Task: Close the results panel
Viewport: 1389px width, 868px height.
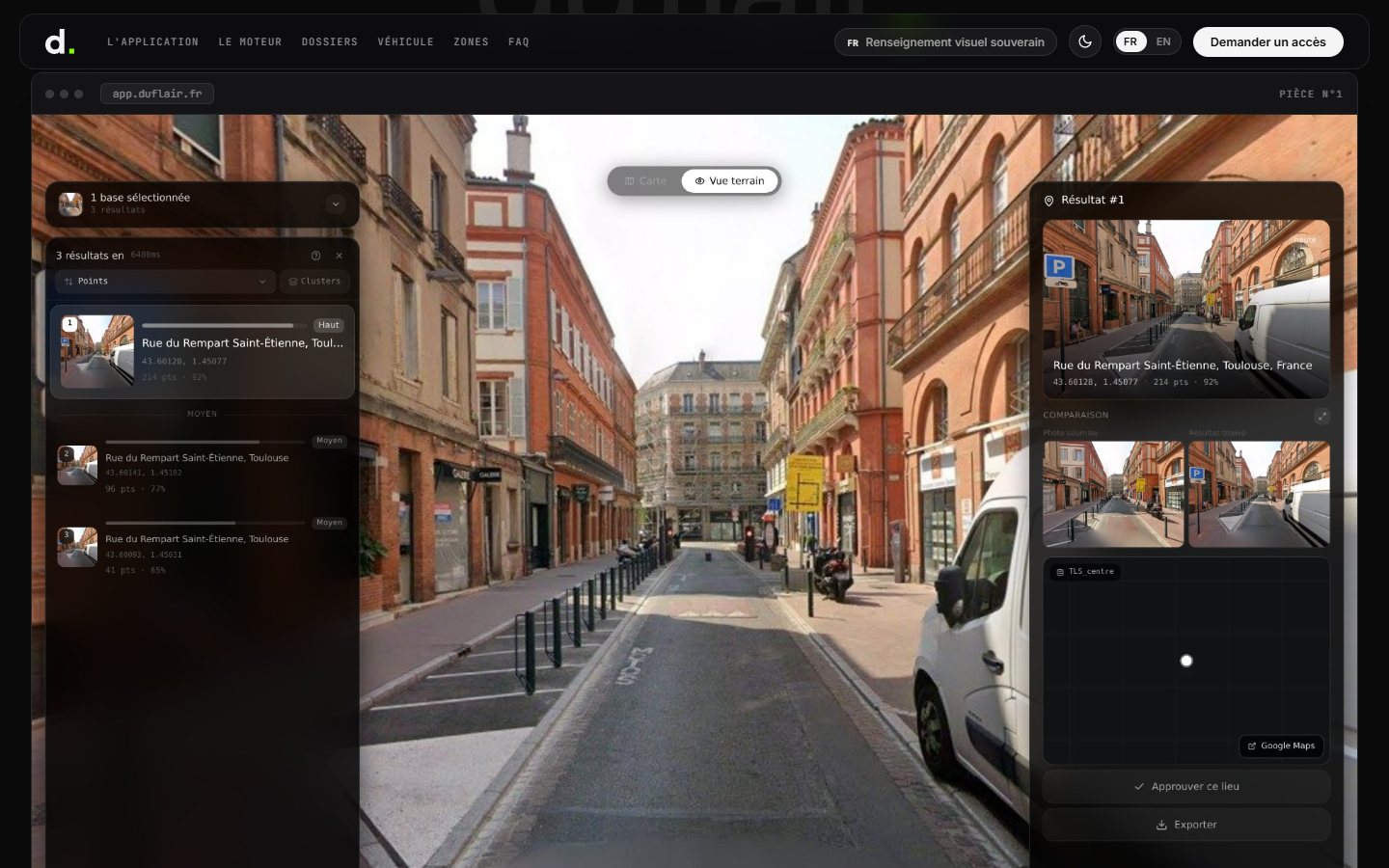Action: point(339,256)
